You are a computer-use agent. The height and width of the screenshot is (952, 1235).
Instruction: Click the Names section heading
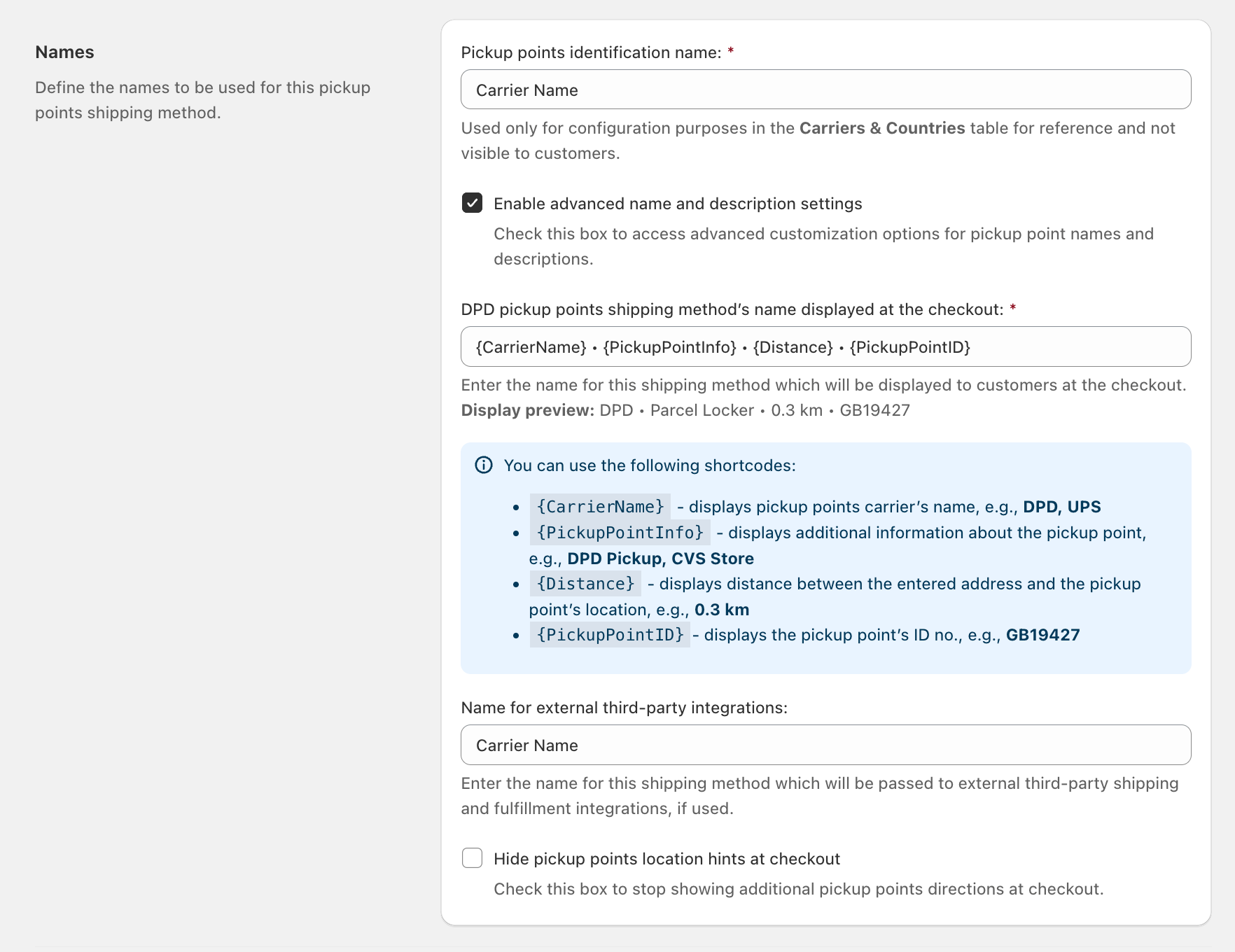coord(64,52)
